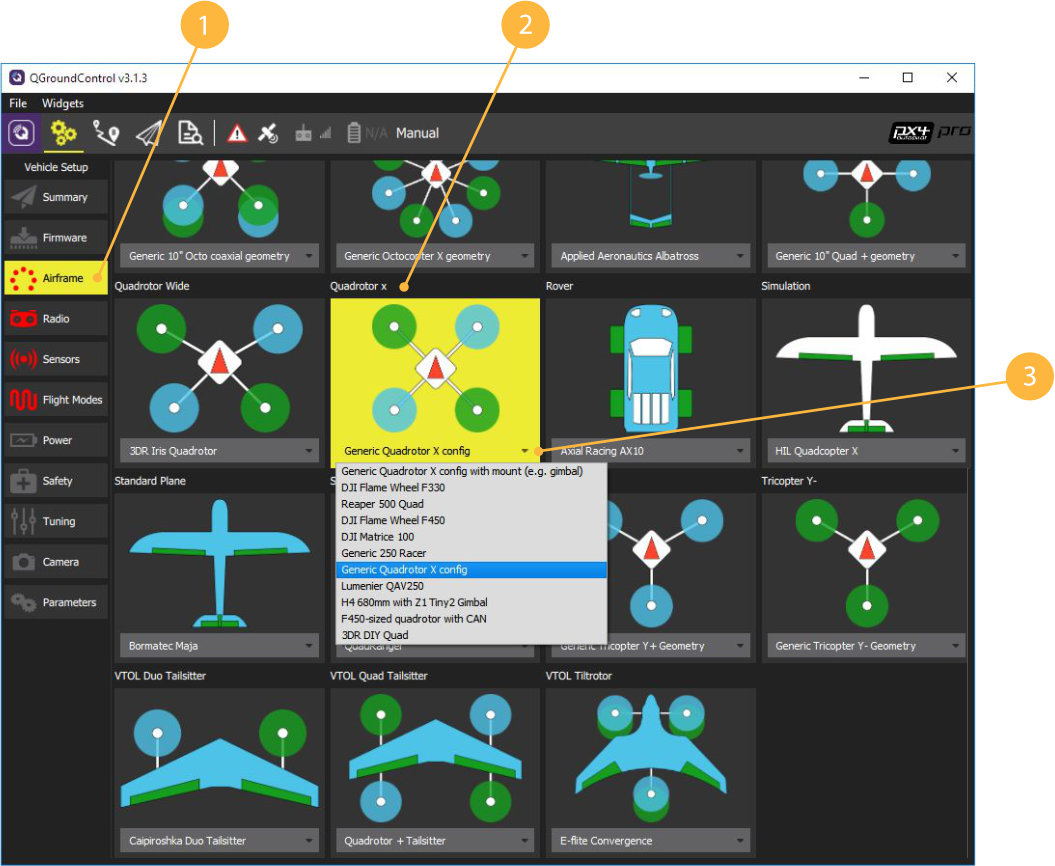1055x866 pixels.
Task: Expand the Axial Racing AX10 dropdown
Action: pyautogui.click(x=651, y=451)
